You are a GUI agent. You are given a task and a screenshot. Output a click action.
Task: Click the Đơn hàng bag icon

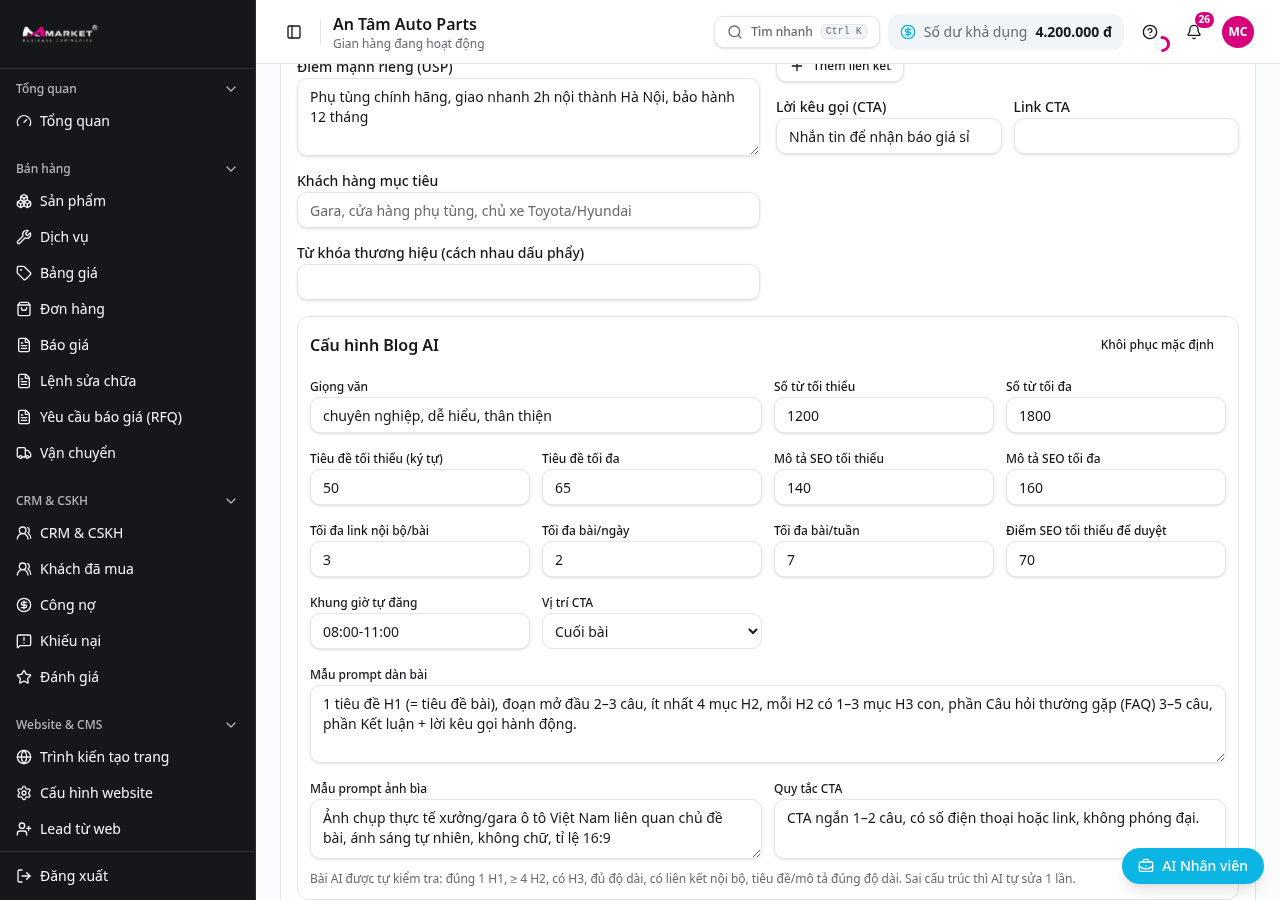point(24,309)
